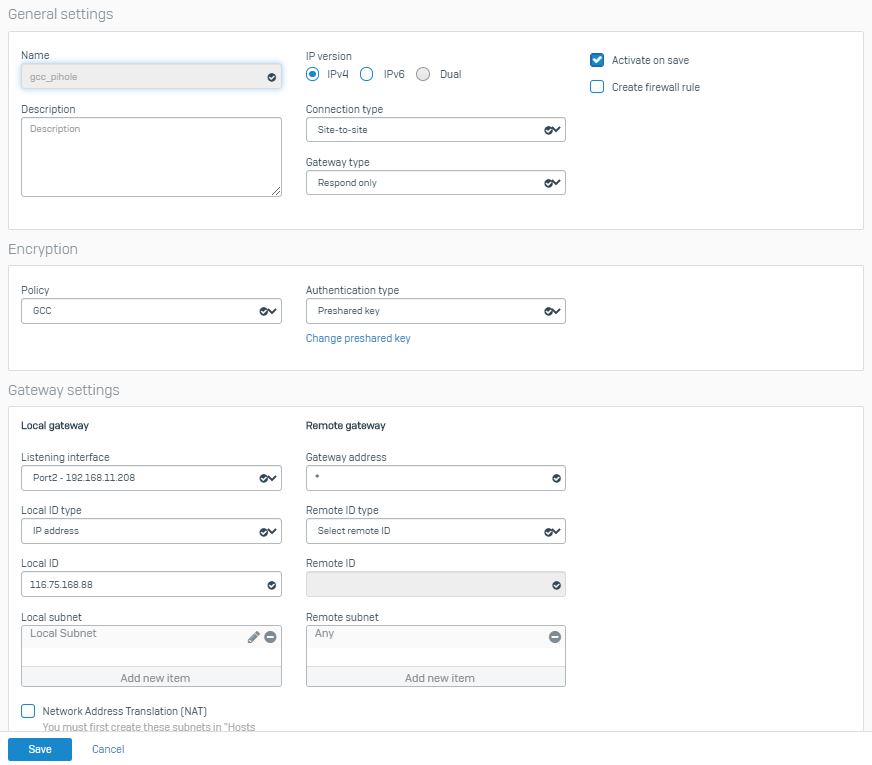Select the IPv6 radio button
872x765 pixels.
pyautogui.click(x=366, y=74)
